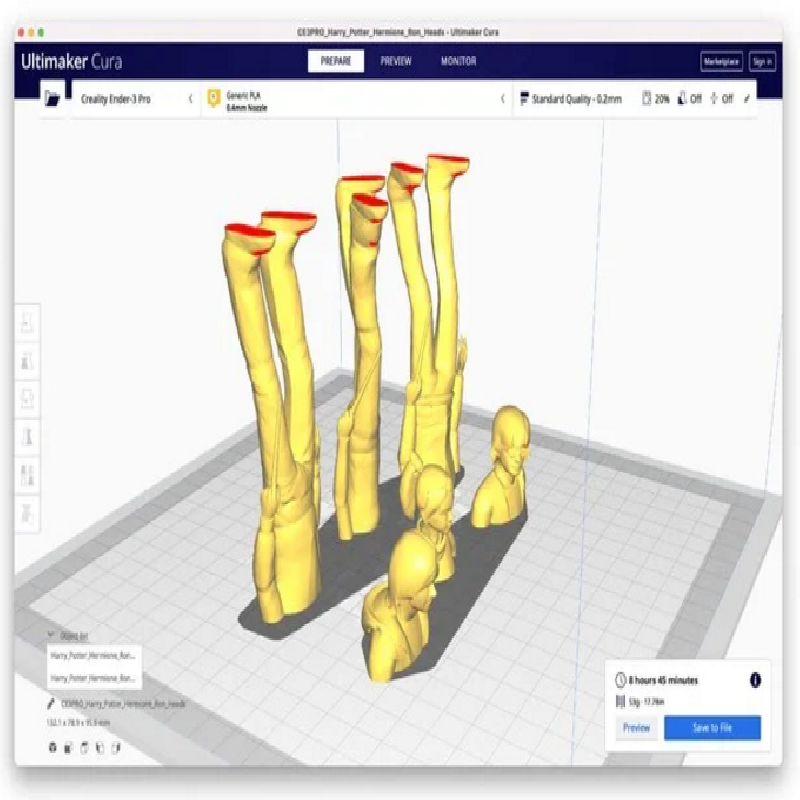The width and height of the screenshot is (800, 800).
Task: Click the print time clock icon
Action: [620, 680]
